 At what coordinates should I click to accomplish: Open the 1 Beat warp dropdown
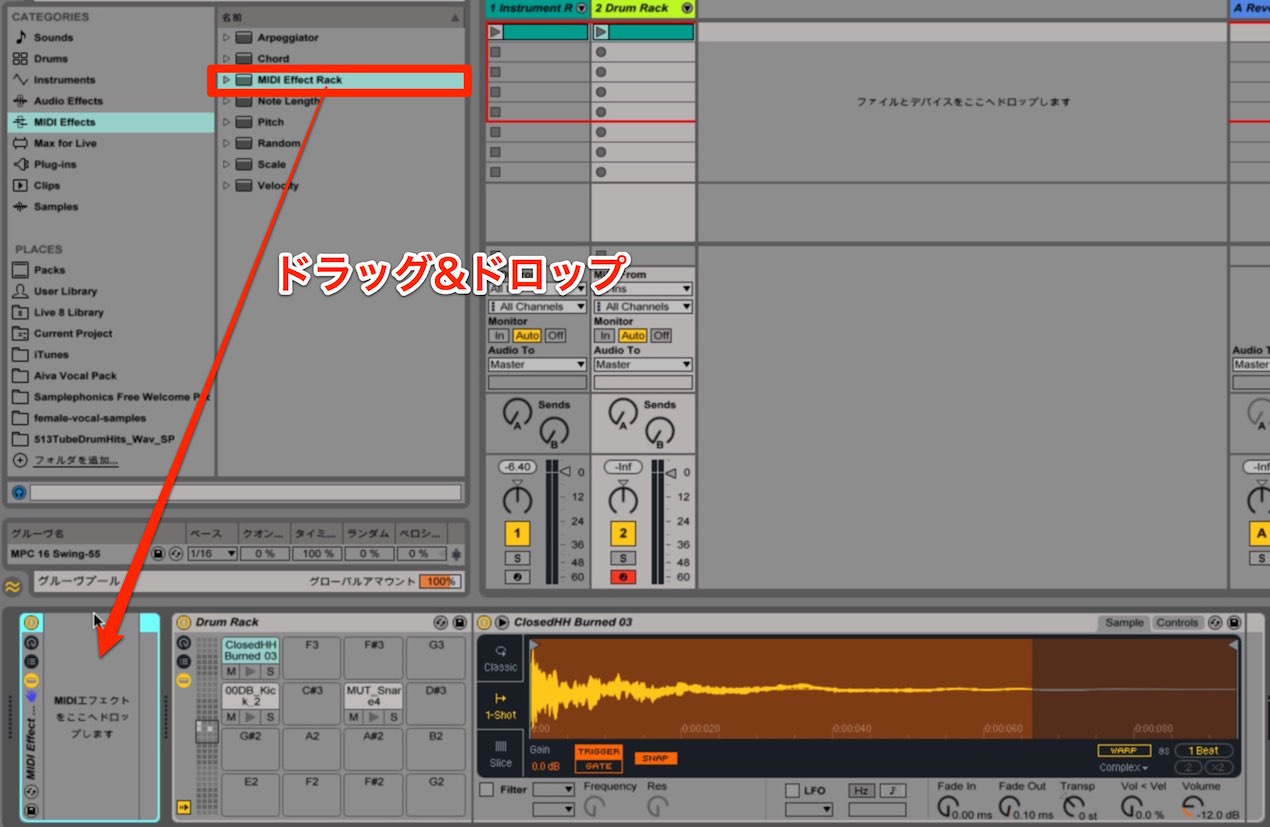coord(1203,750)
